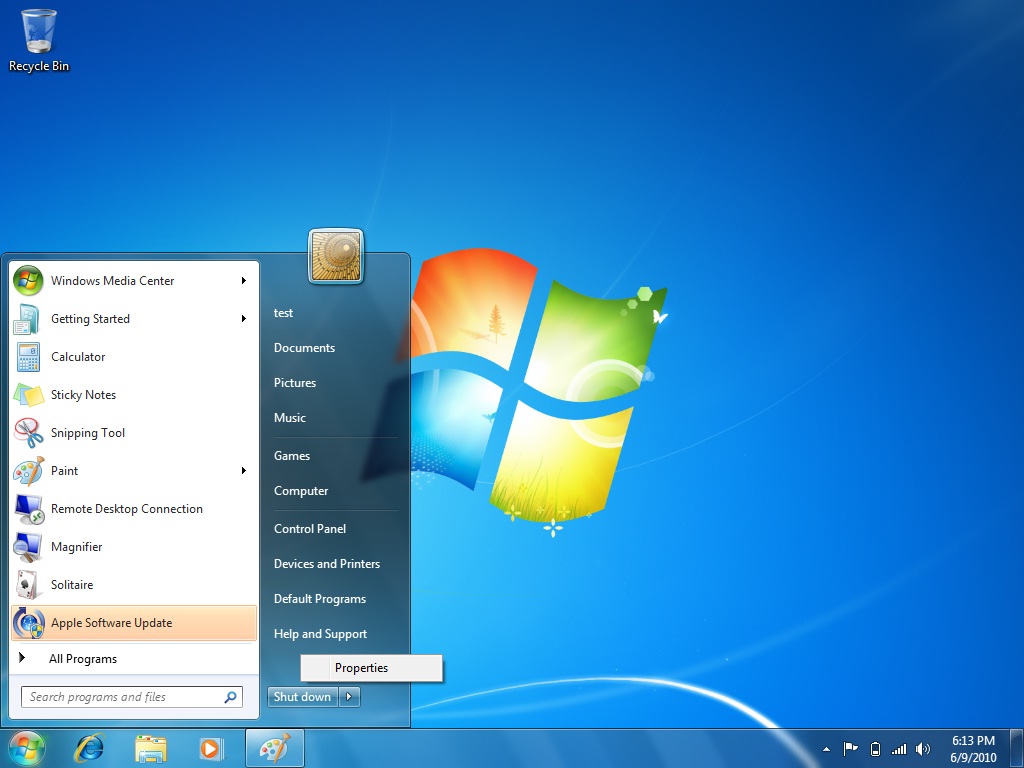Click the user account picture
This screenshot has width=1024, height=768.
[x=336, y=256]
